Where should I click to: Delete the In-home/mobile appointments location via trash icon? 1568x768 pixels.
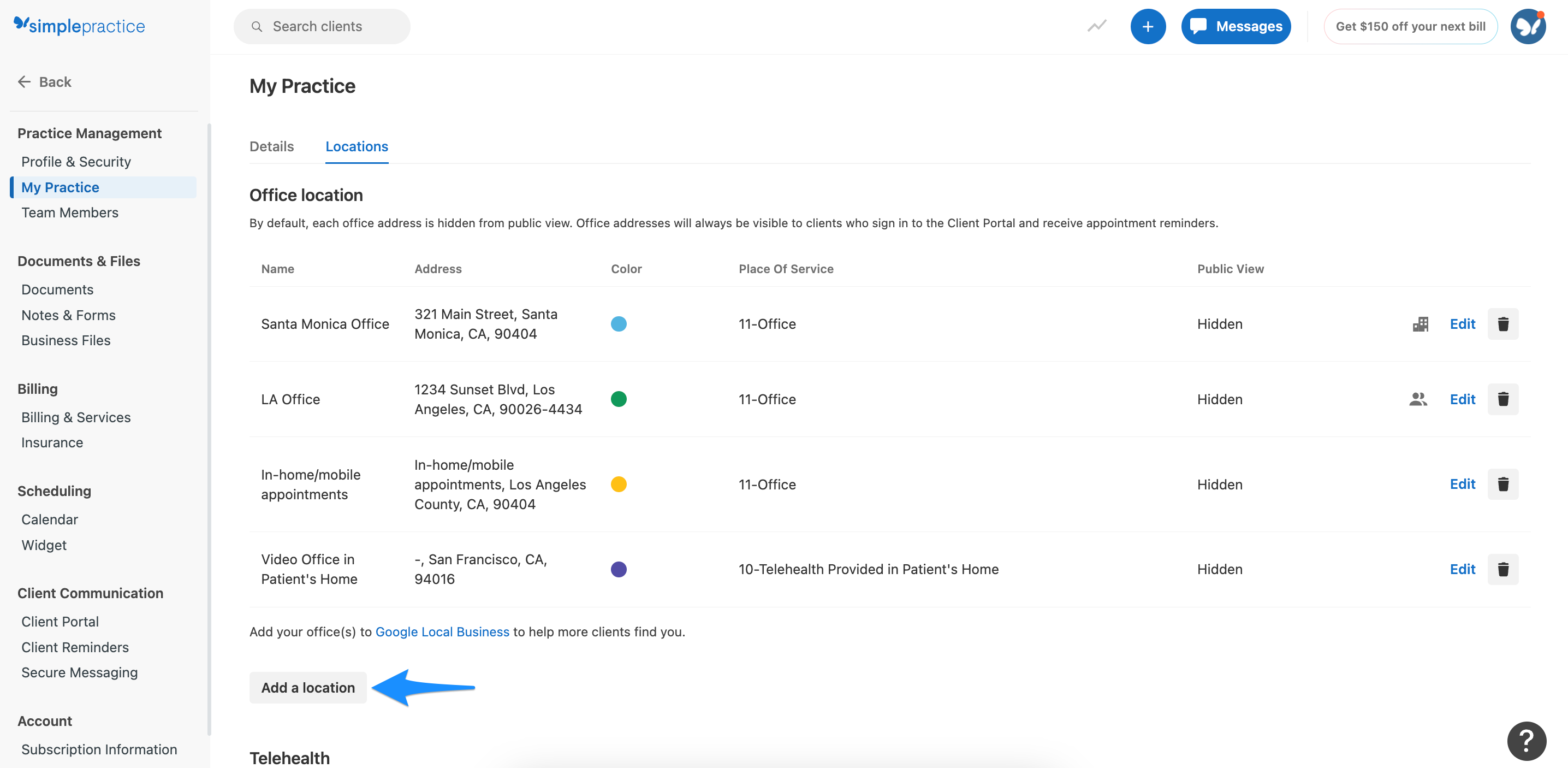click(1503, 484)
